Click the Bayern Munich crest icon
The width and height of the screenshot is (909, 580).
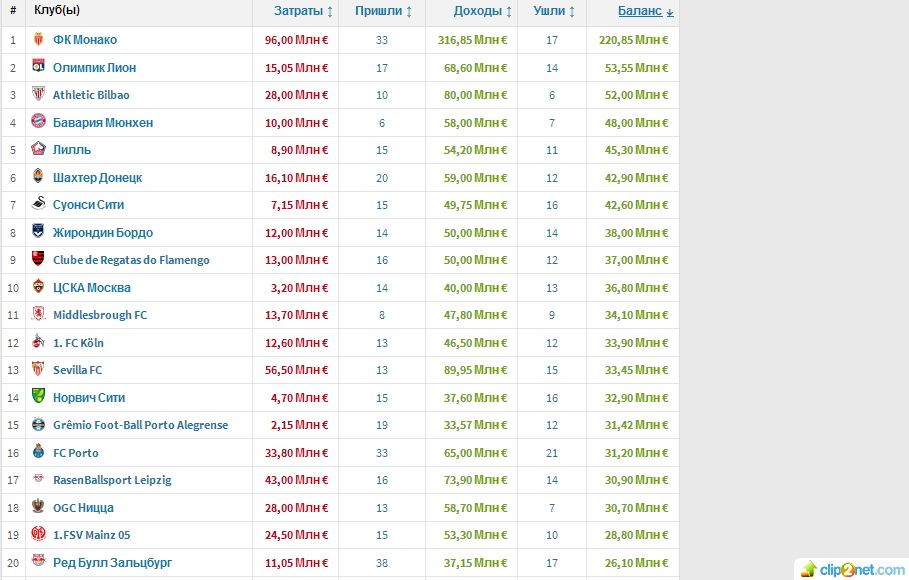[38, 121]
